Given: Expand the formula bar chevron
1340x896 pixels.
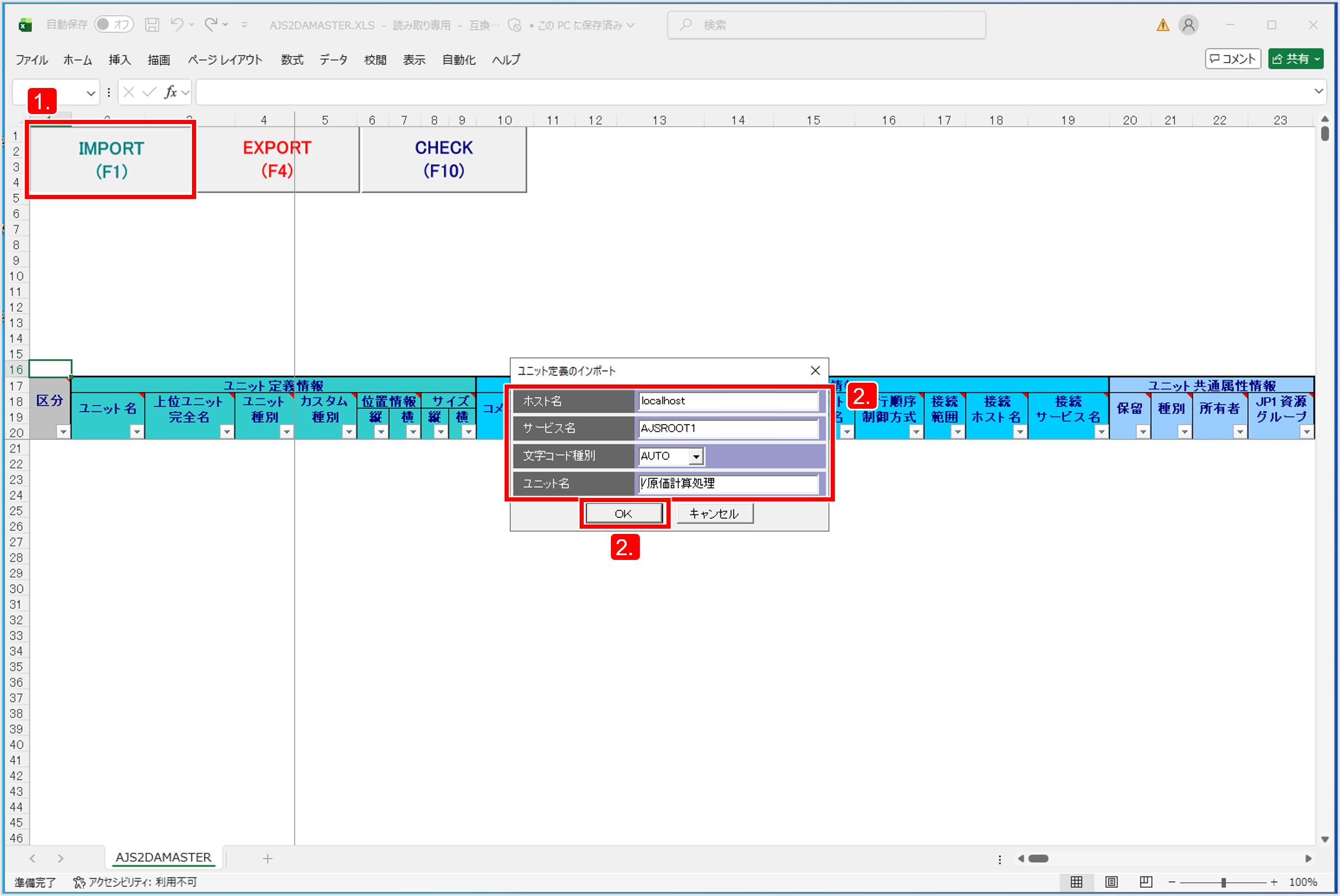Looking at the screenshot, I should pos(1318,92).
